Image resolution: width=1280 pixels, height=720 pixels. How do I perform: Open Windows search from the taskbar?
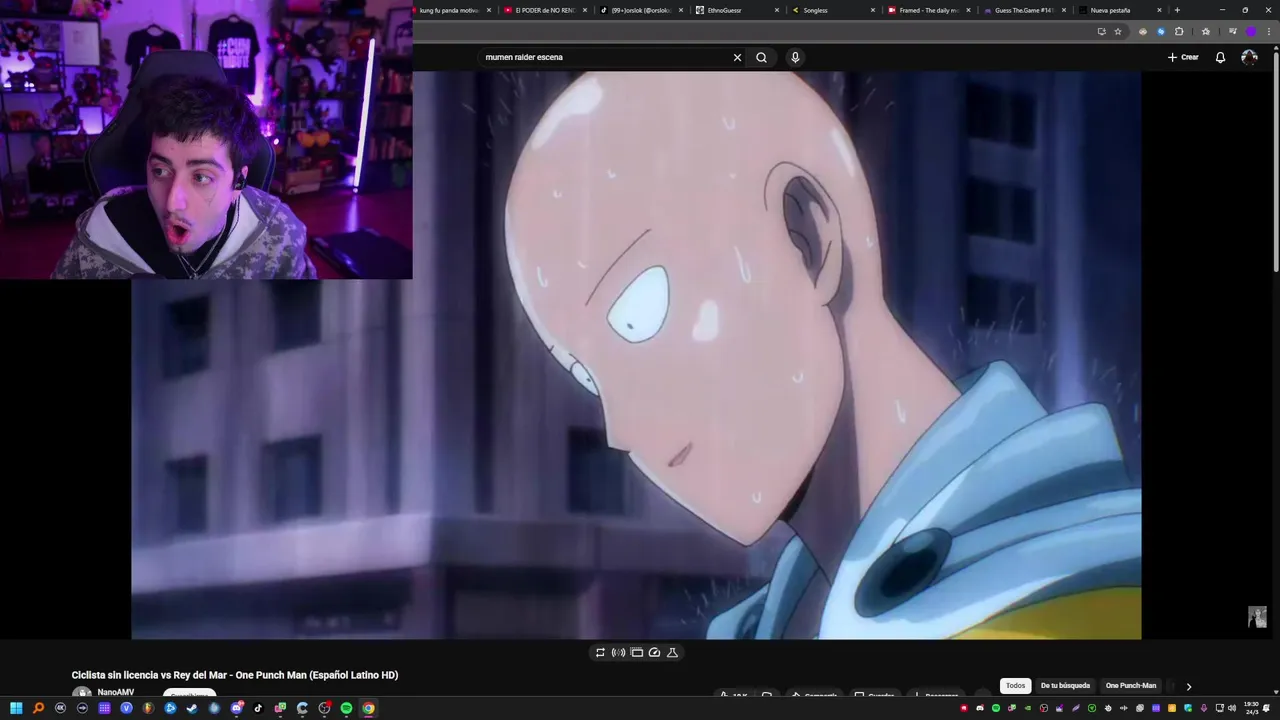click(38, 708)
